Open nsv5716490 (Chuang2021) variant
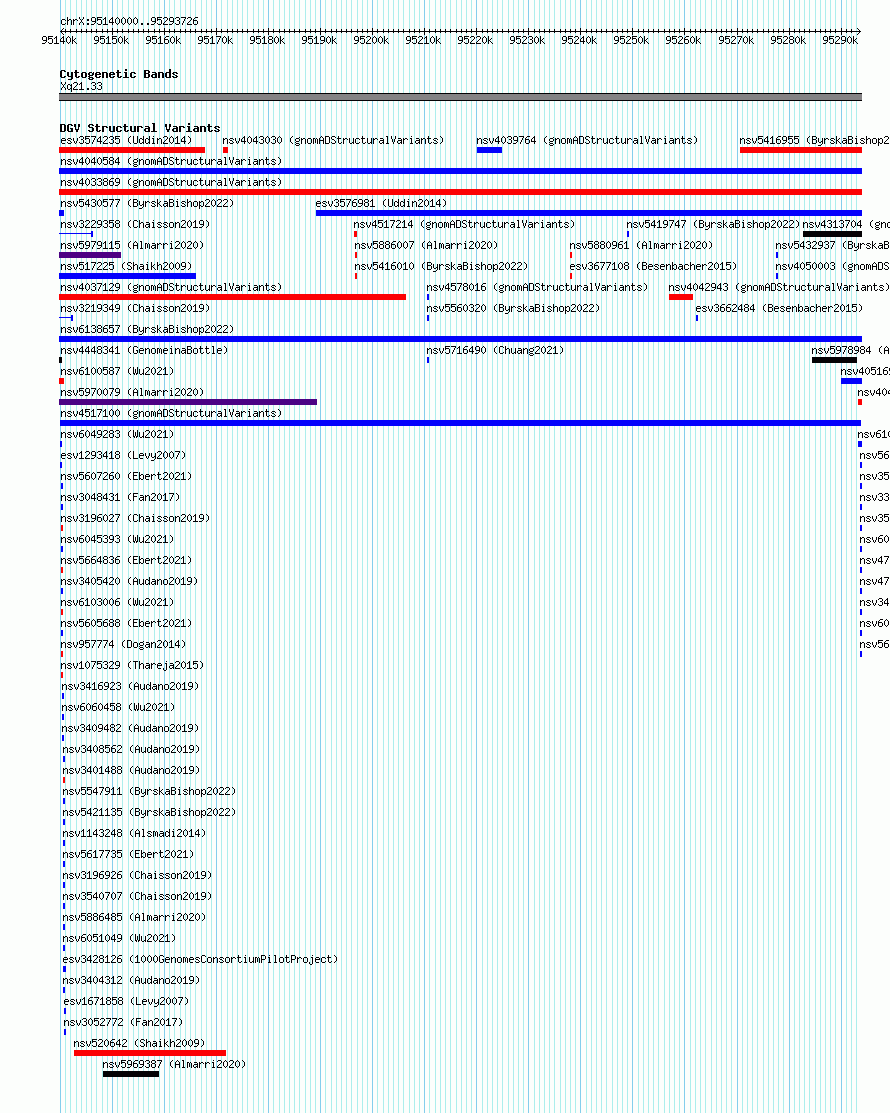The width and height of the screenshot is (890, 1113). coord(495,350)
